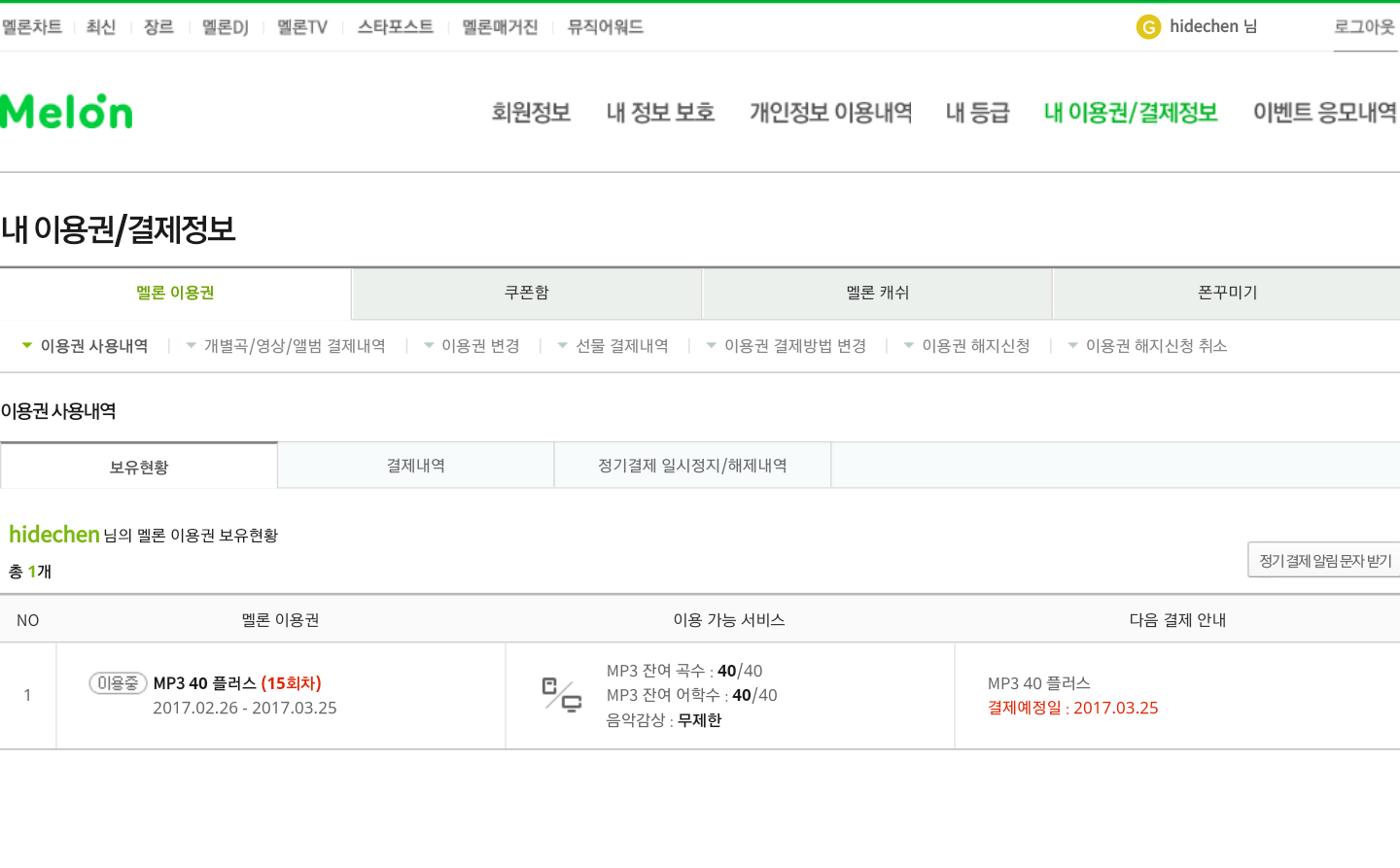Click 정기결제 알림 문자 받기 button
Viewport: 1400px width, 868px height.
coord(1325,560)
